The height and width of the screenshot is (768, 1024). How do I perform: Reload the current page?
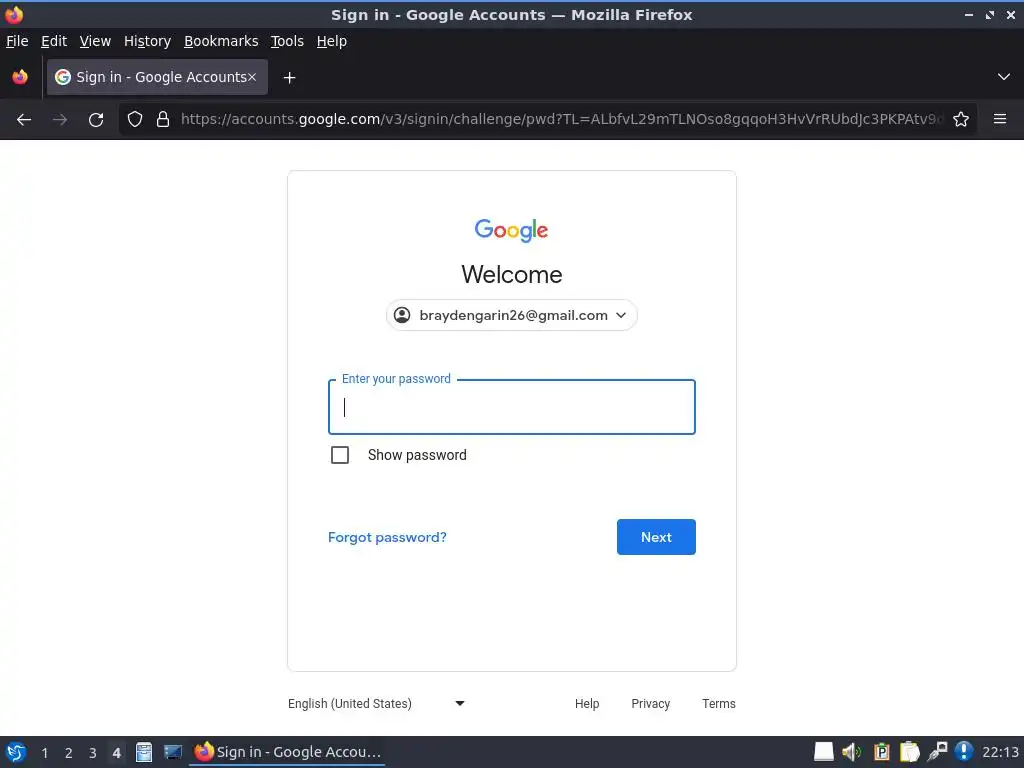click(x=96, y=120)
